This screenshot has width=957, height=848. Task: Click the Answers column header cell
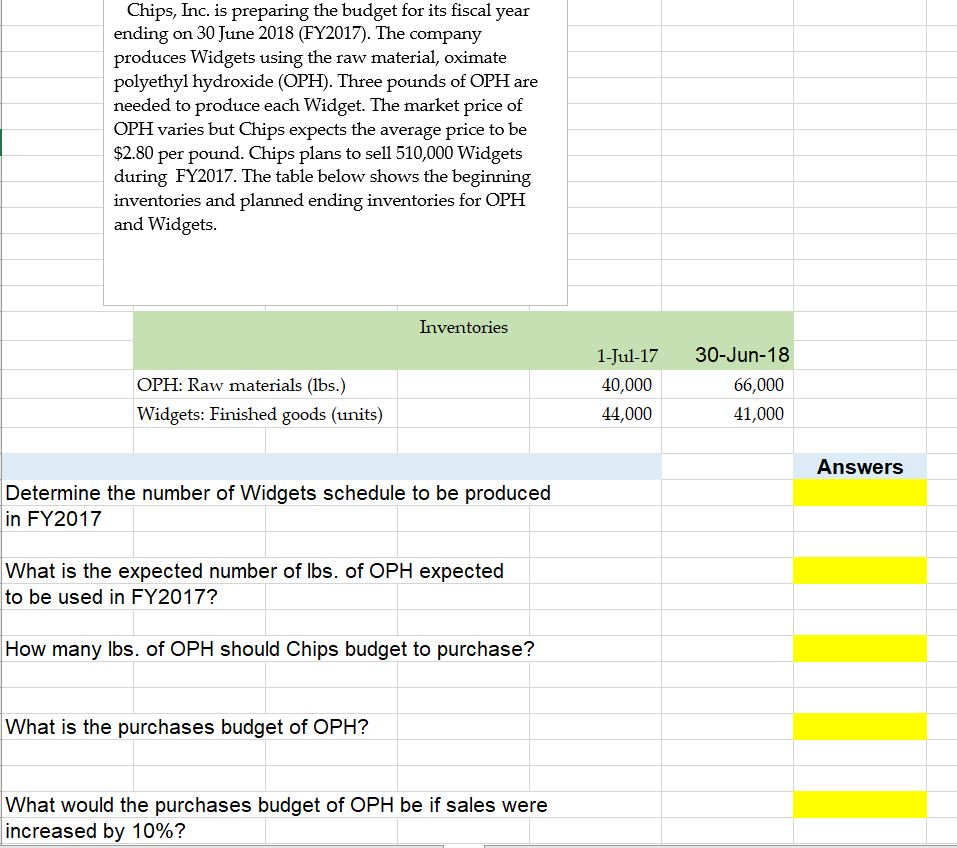859,467
